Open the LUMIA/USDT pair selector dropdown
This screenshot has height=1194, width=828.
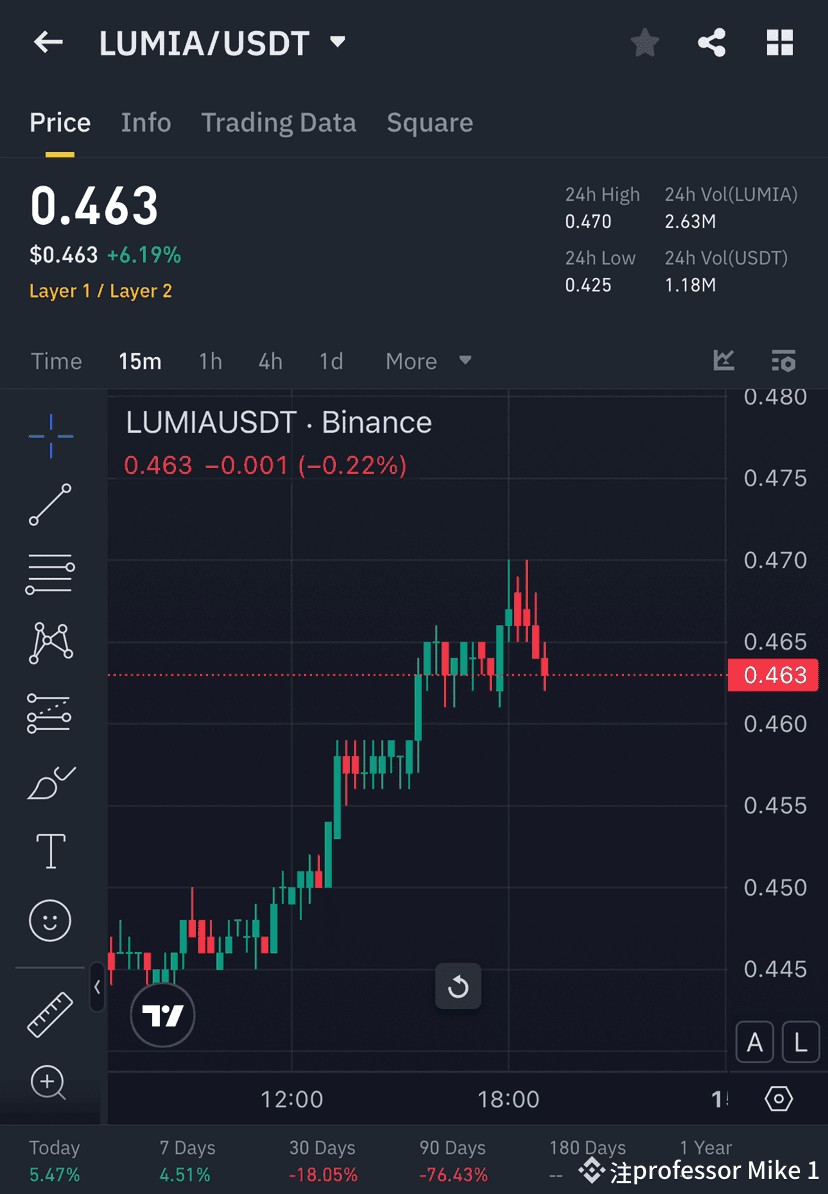336,42
